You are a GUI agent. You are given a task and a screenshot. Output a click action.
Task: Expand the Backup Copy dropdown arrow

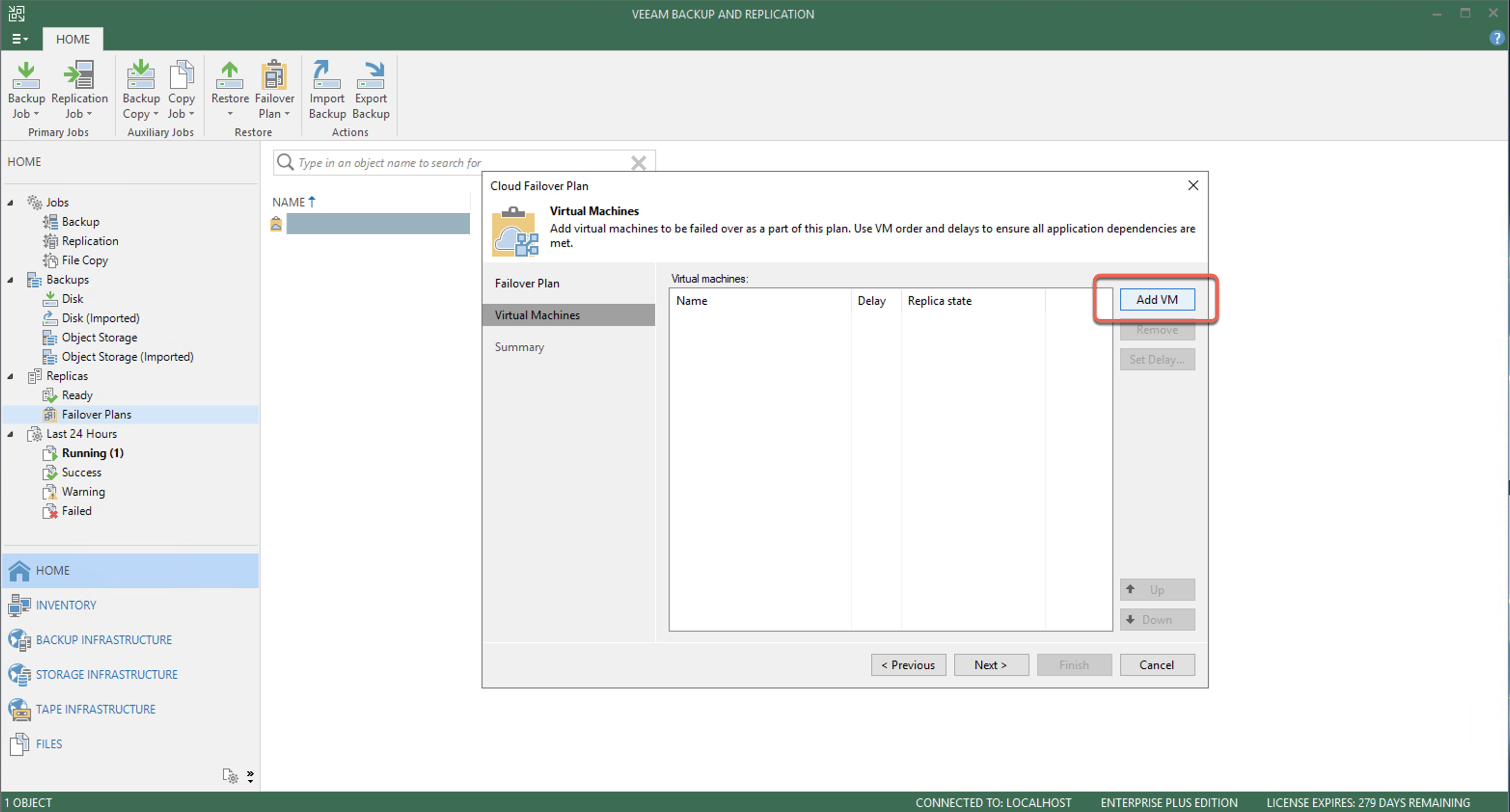pos(155,114)
